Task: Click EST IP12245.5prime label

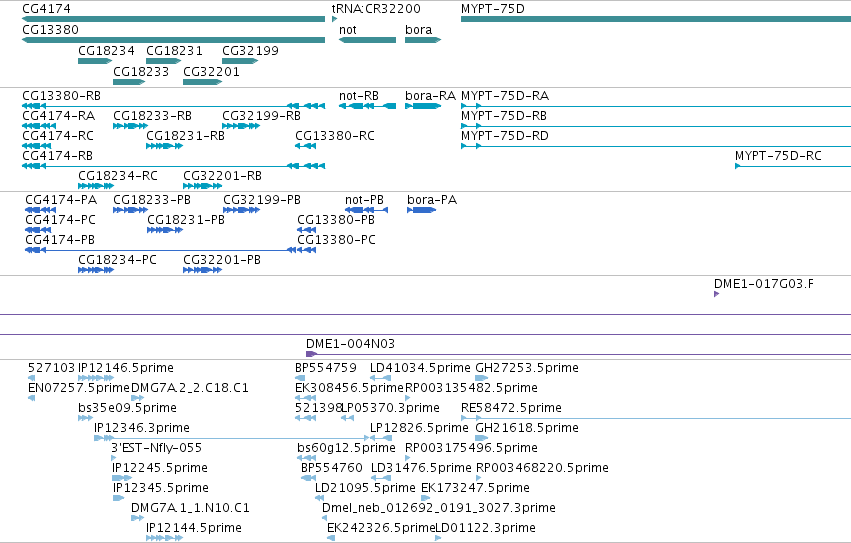Action: pyautogui.click(x=160, y=468)
